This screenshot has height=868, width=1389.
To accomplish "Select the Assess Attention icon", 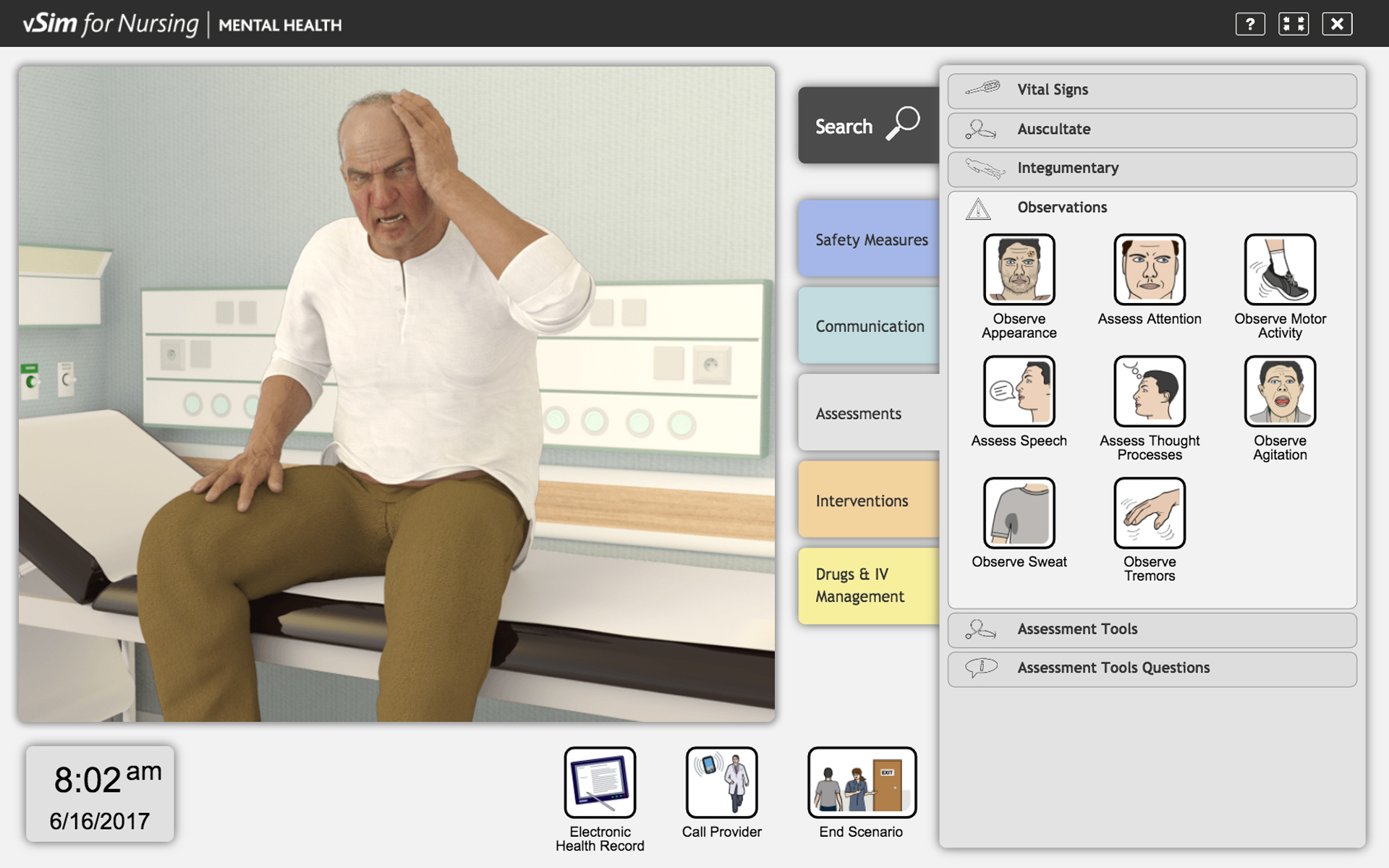I will (x=1149, y=270).
